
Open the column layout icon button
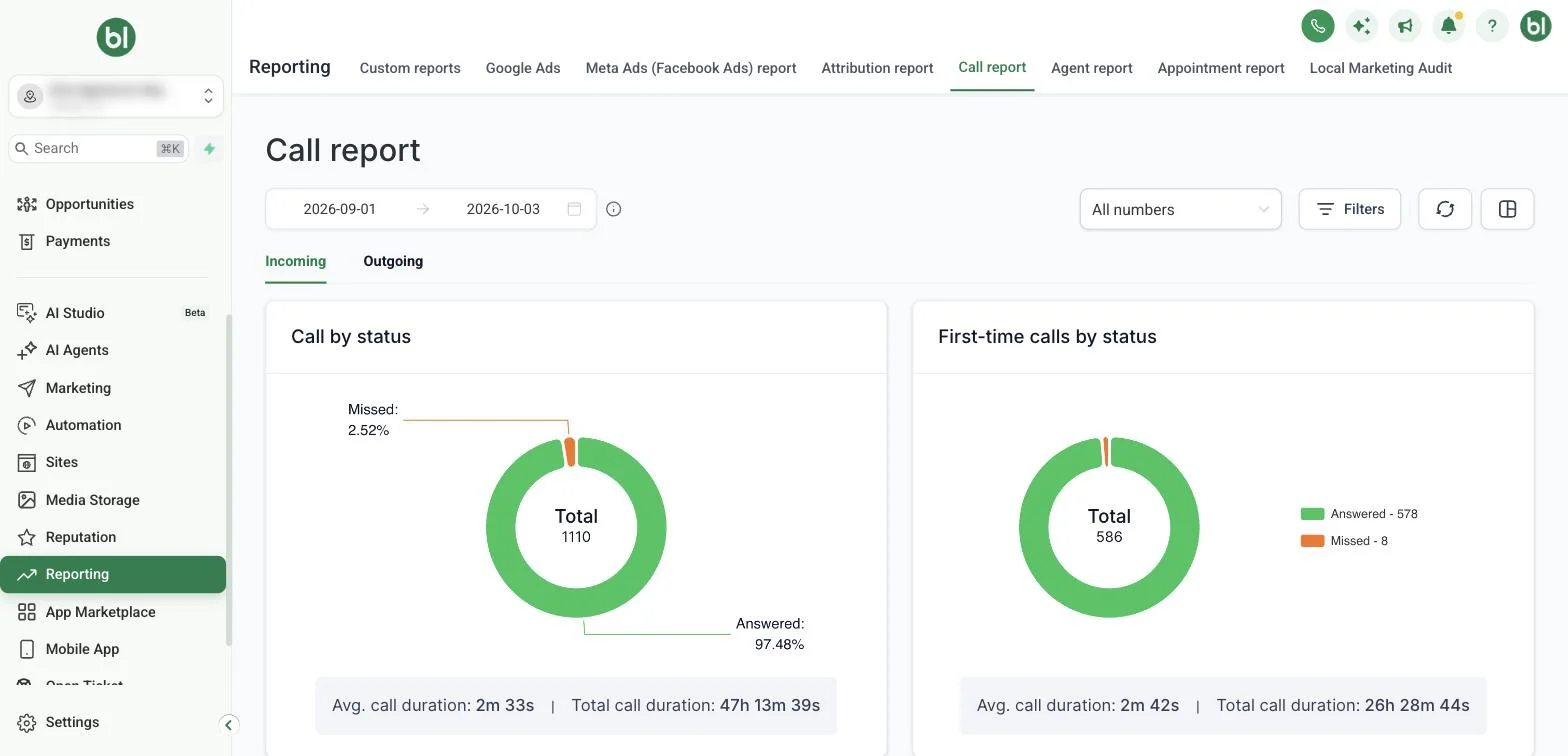coord(1508,209)
